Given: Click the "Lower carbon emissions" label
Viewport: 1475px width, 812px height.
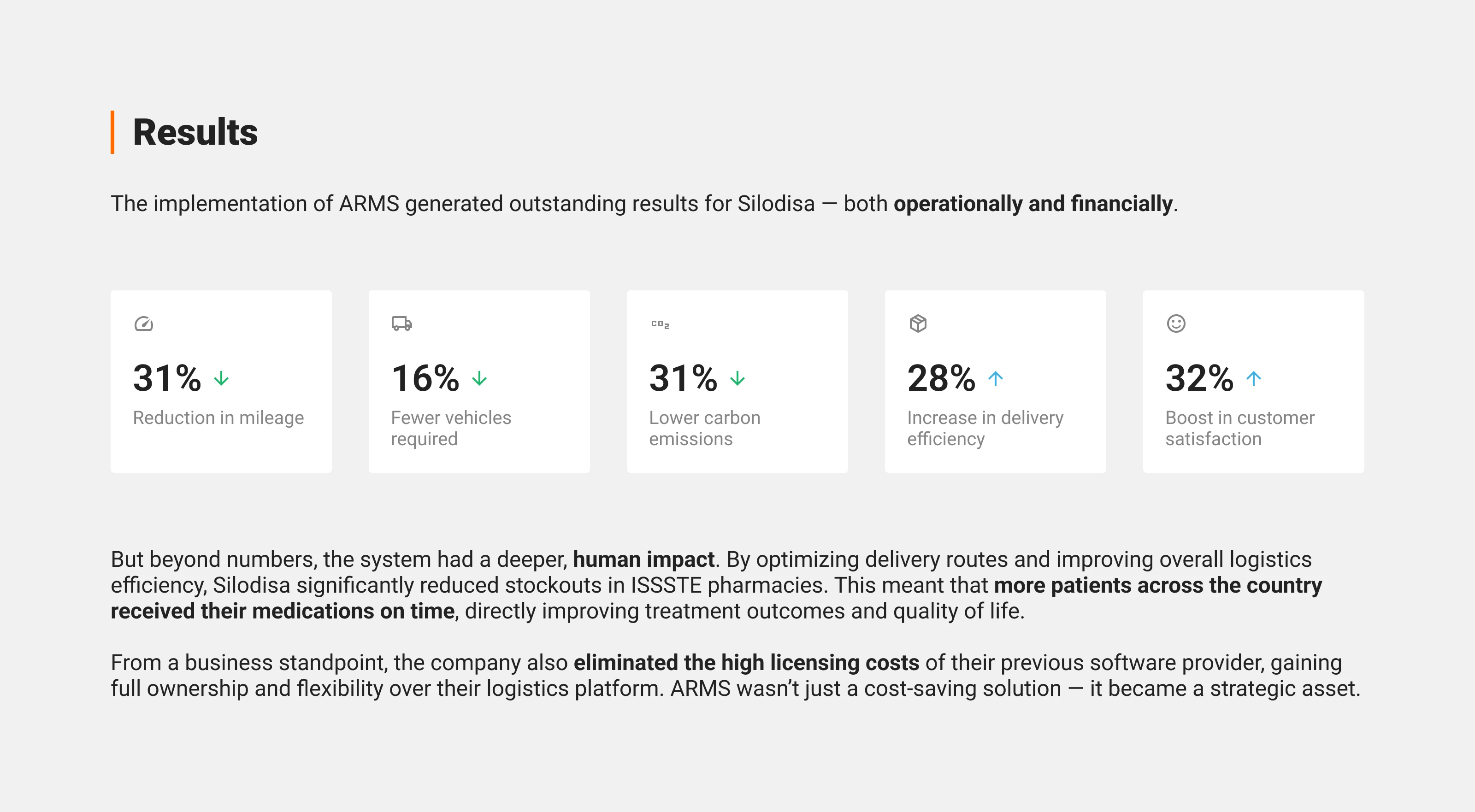Looking at the screenshot, I should coord(704,428).
